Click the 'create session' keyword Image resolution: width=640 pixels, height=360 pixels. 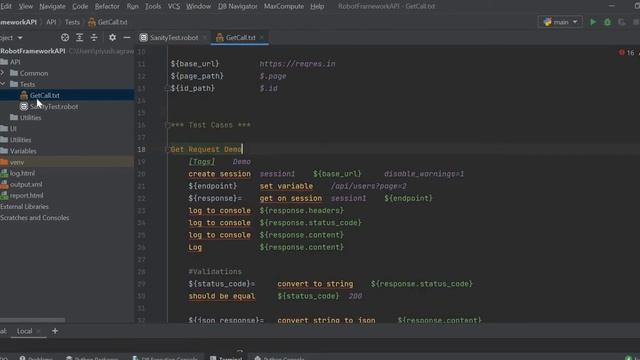[x=220, y=174]
